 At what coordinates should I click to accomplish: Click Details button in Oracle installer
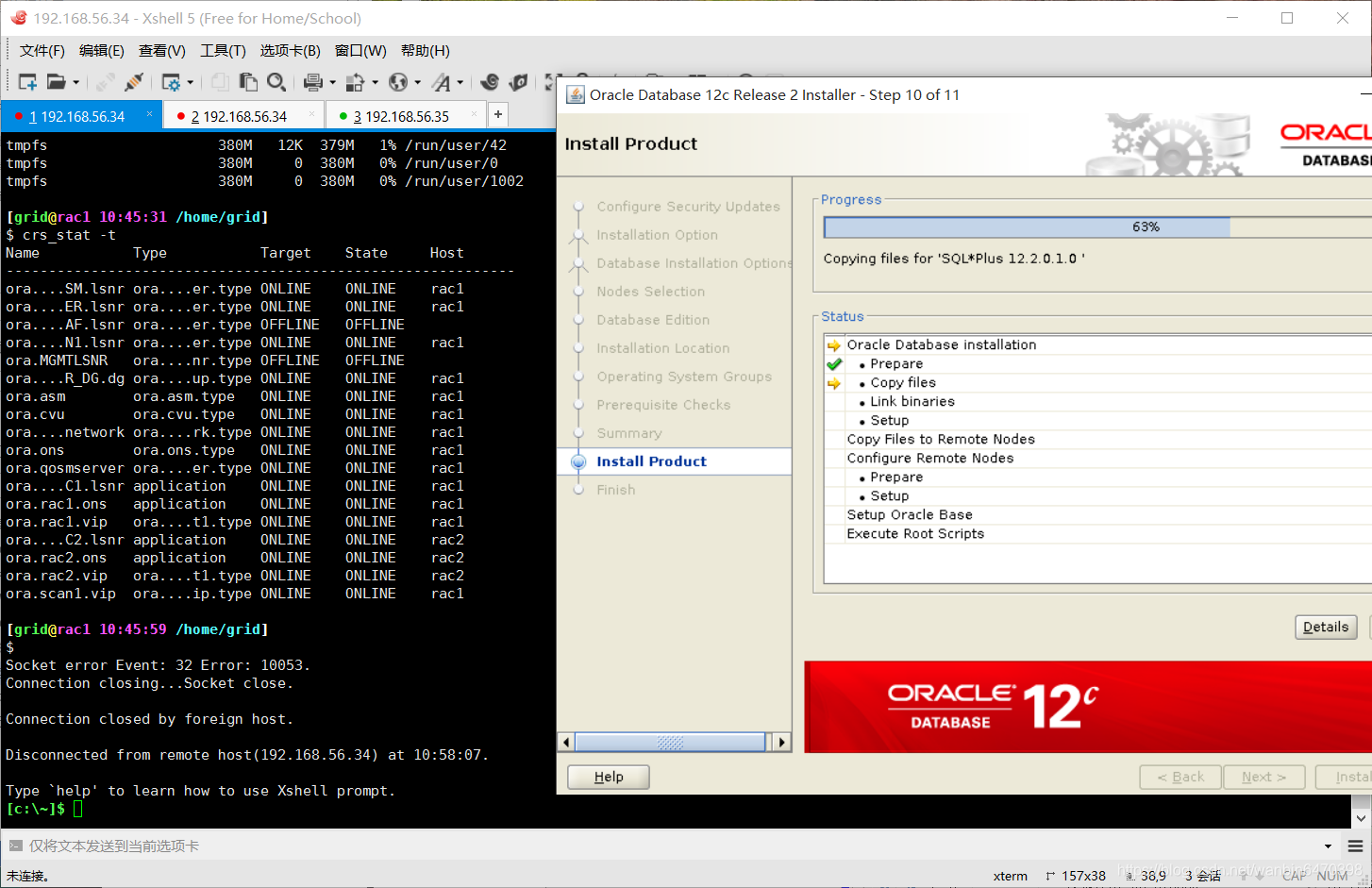pyautogui.click(x=1326, y=627)
